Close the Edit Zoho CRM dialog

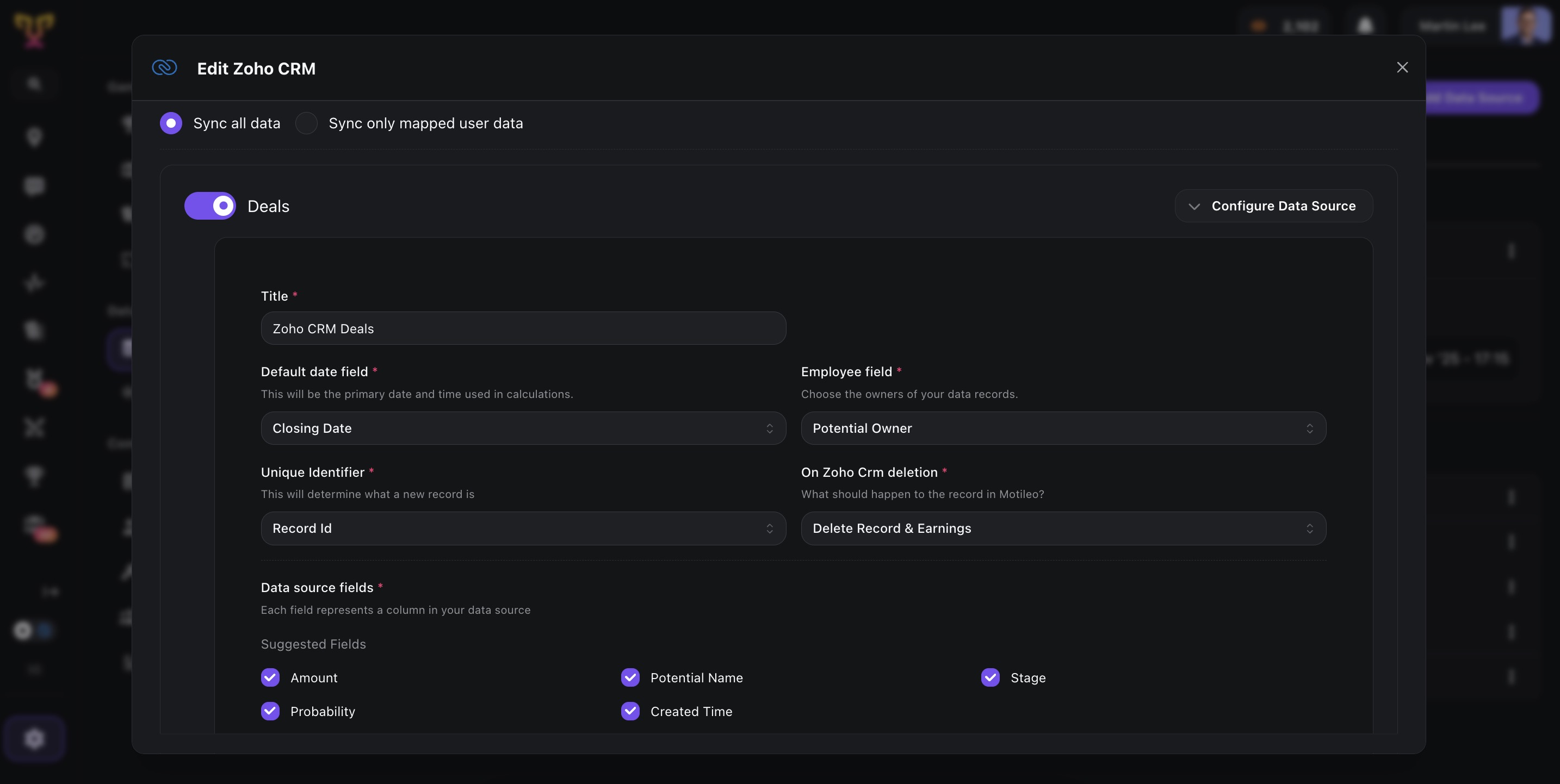coord(1402,67)
